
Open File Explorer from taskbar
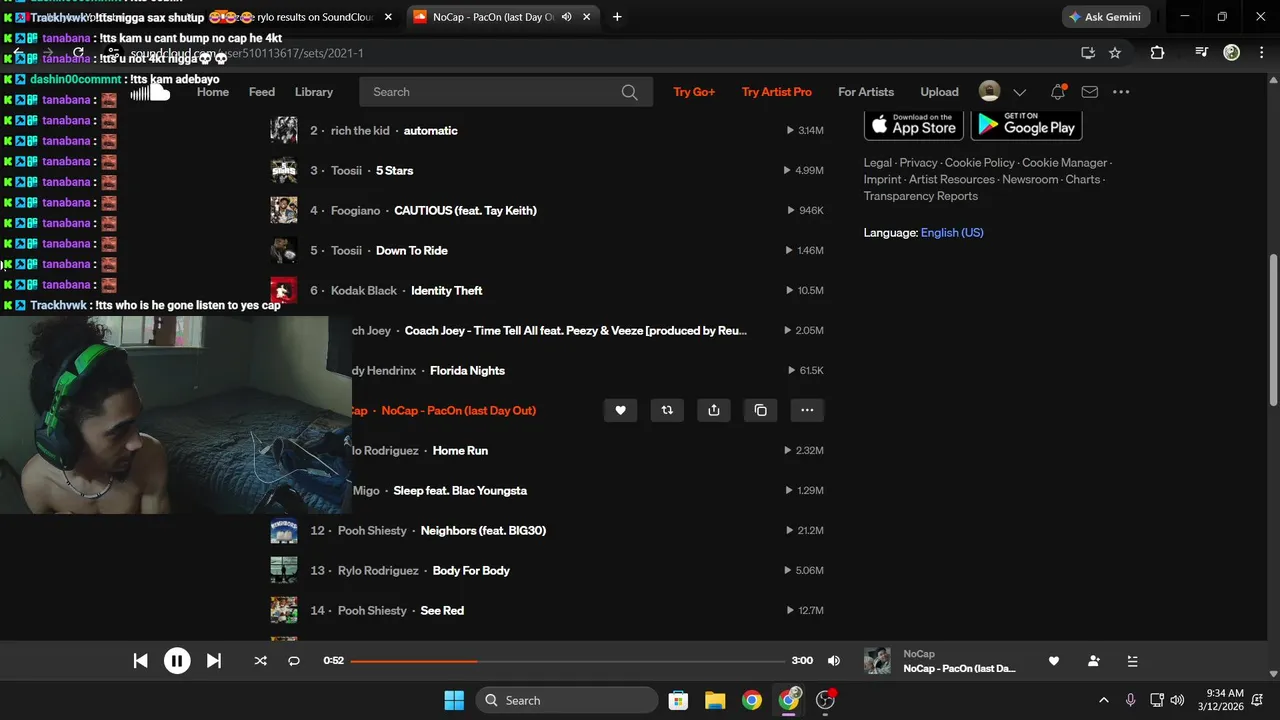(x=714, y=700)
